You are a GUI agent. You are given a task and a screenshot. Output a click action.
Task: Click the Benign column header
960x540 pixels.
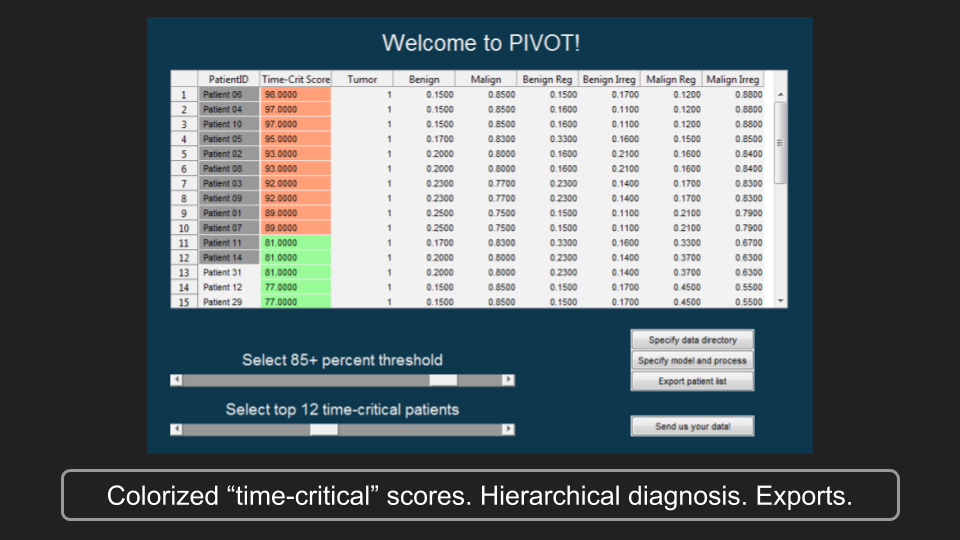424,79
